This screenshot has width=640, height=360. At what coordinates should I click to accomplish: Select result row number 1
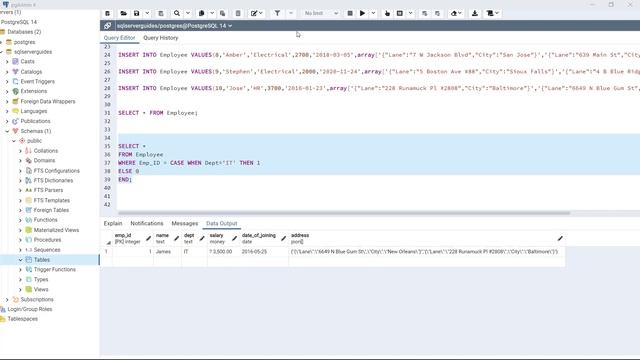[106, 252]
